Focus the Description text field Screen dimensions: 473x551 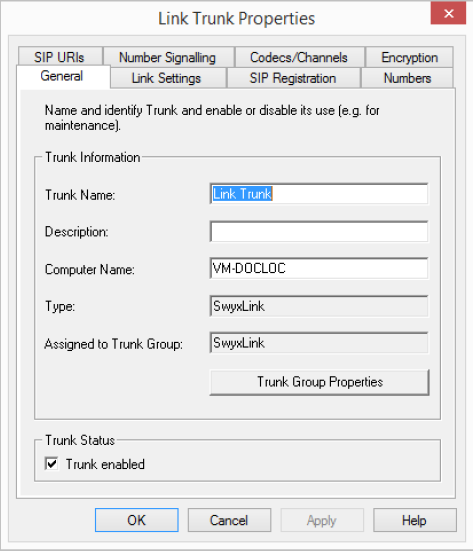coord(319,231)
